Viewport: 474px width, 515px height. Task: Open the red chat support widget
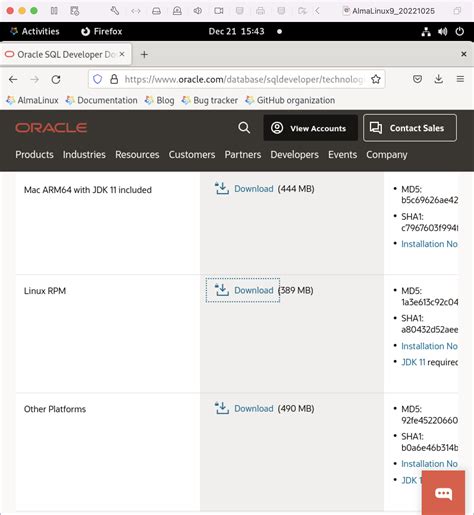443,493
